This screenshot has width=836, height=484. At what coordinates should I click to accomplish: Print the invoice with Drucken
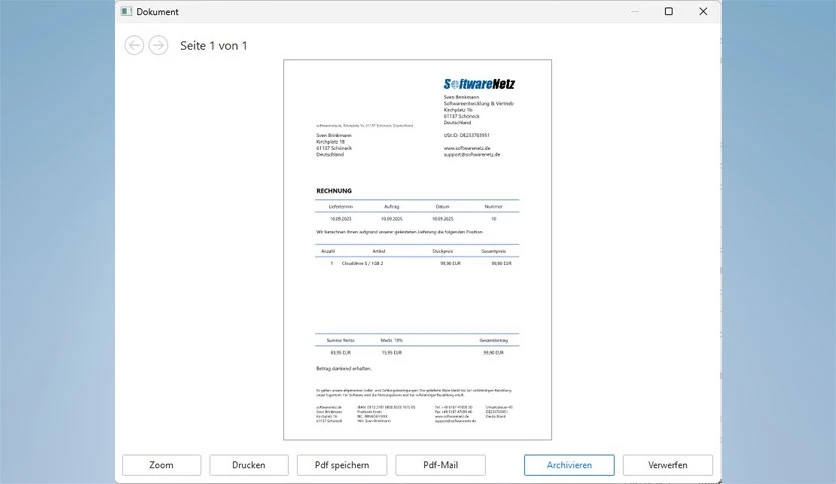tap(249, 465)
